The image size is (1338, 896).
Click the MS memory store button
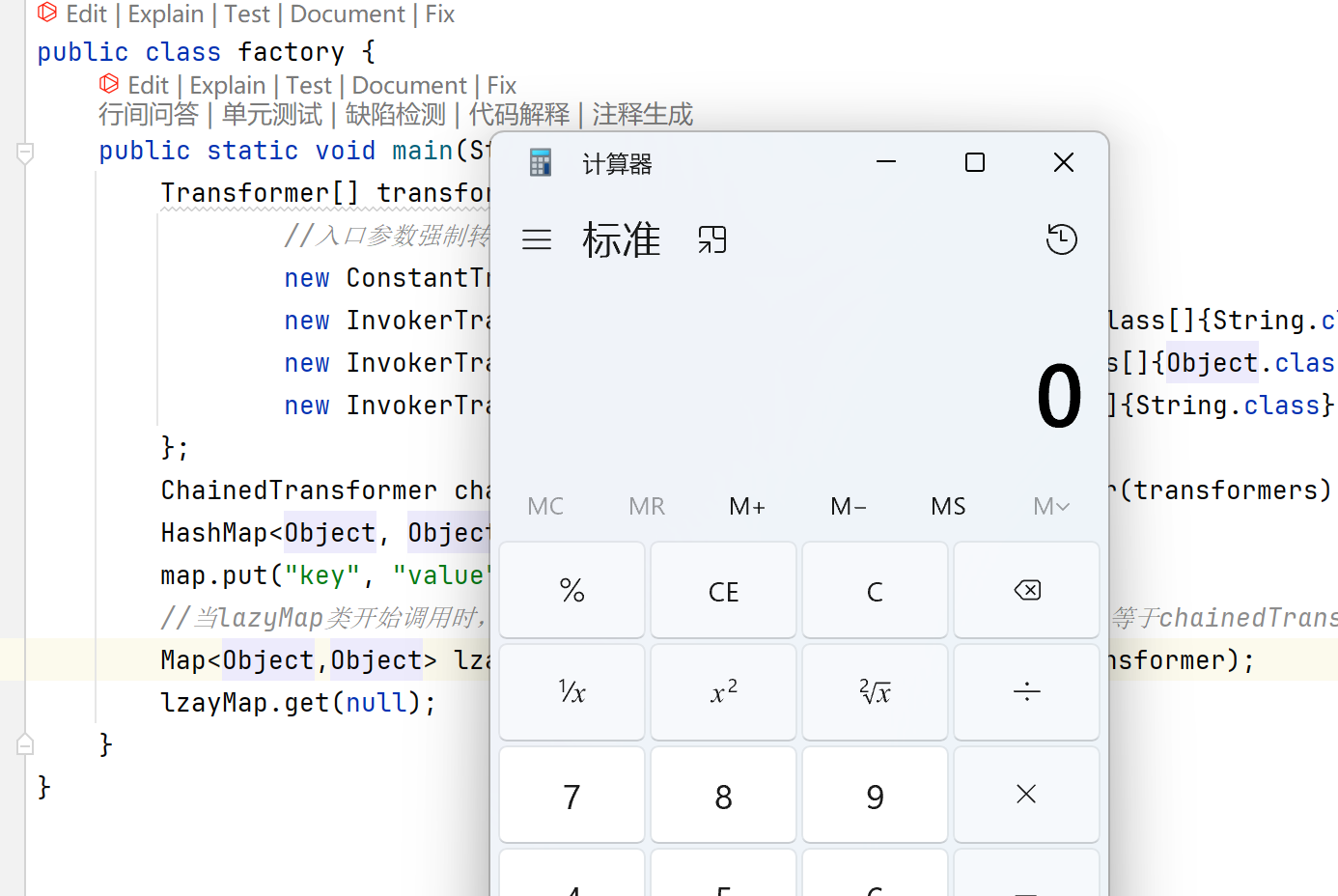coord(948,506)
